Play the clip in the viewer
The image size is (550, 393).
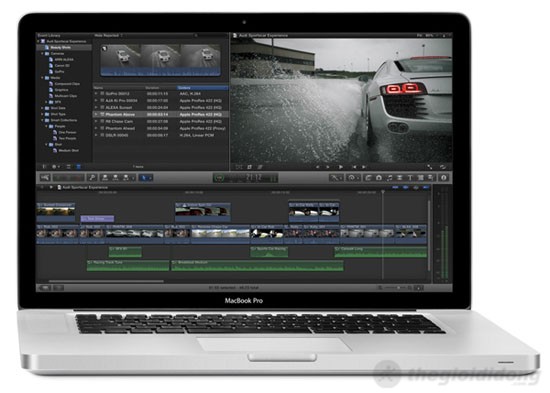click(340, 167)
